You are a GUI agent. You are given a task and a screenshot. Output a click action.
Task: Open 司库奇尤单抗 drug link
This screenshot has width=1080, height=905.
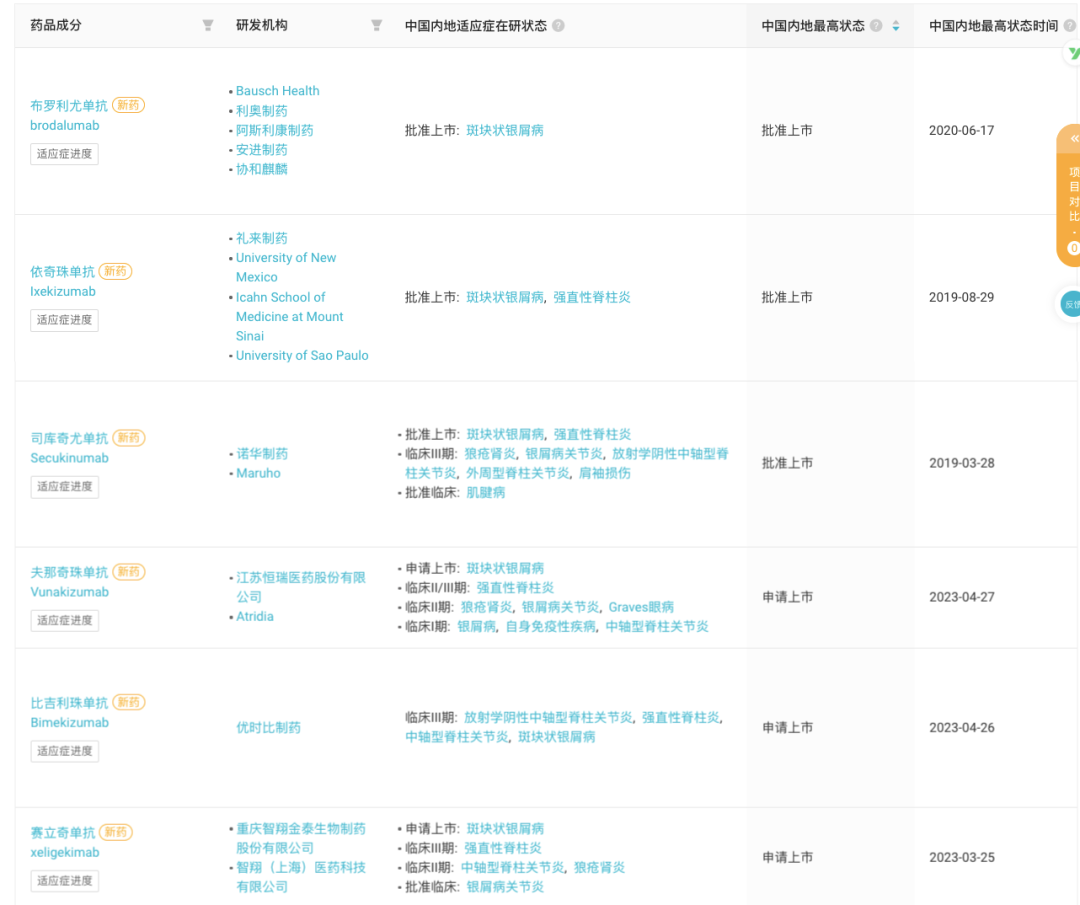tap(69, 438)
